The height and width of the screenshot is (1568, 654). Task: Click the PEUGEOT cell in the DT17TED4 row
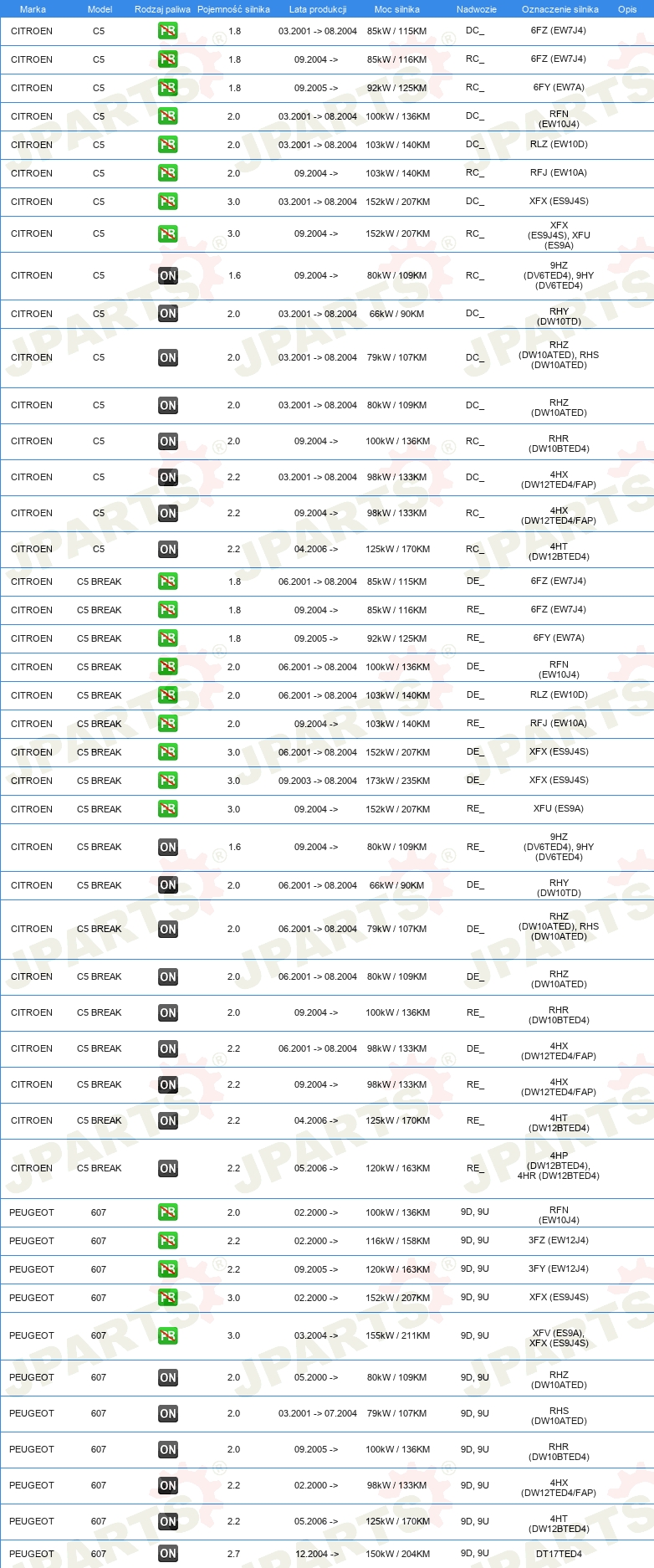[32, 1554]
